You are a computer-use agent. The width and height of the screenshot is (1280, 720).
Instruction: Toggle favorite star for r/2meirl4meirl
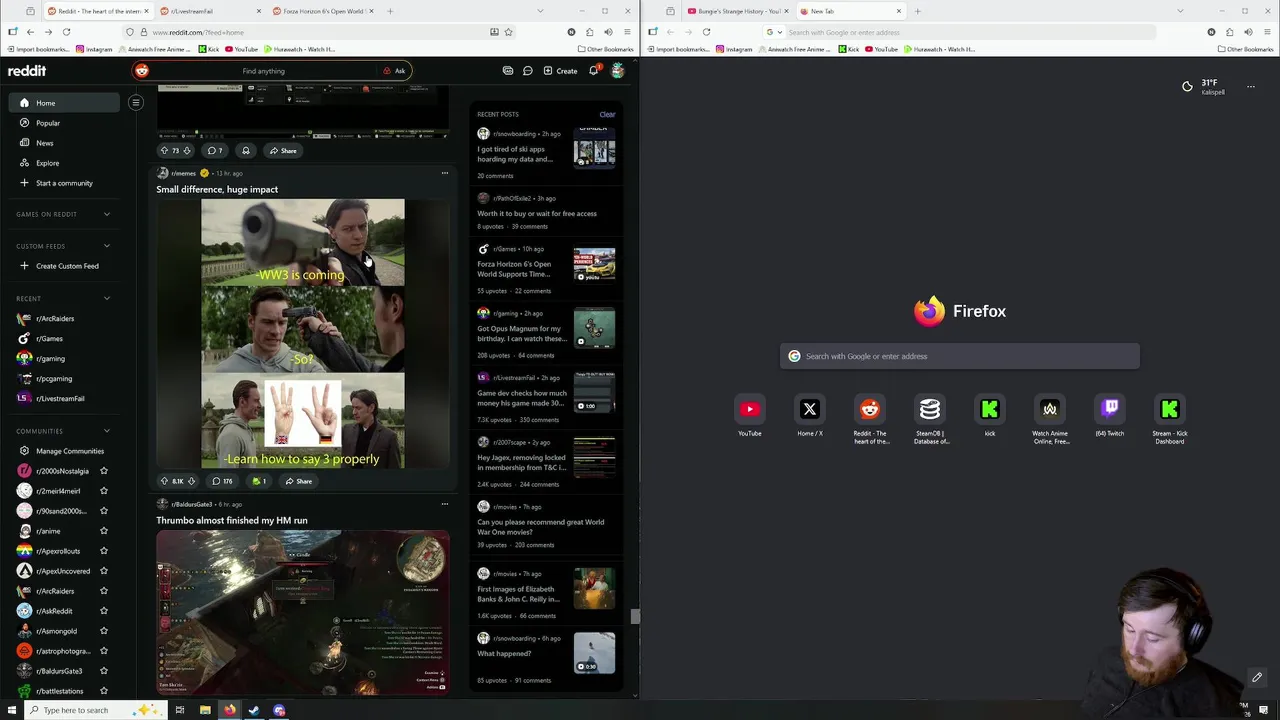(103, 491)
